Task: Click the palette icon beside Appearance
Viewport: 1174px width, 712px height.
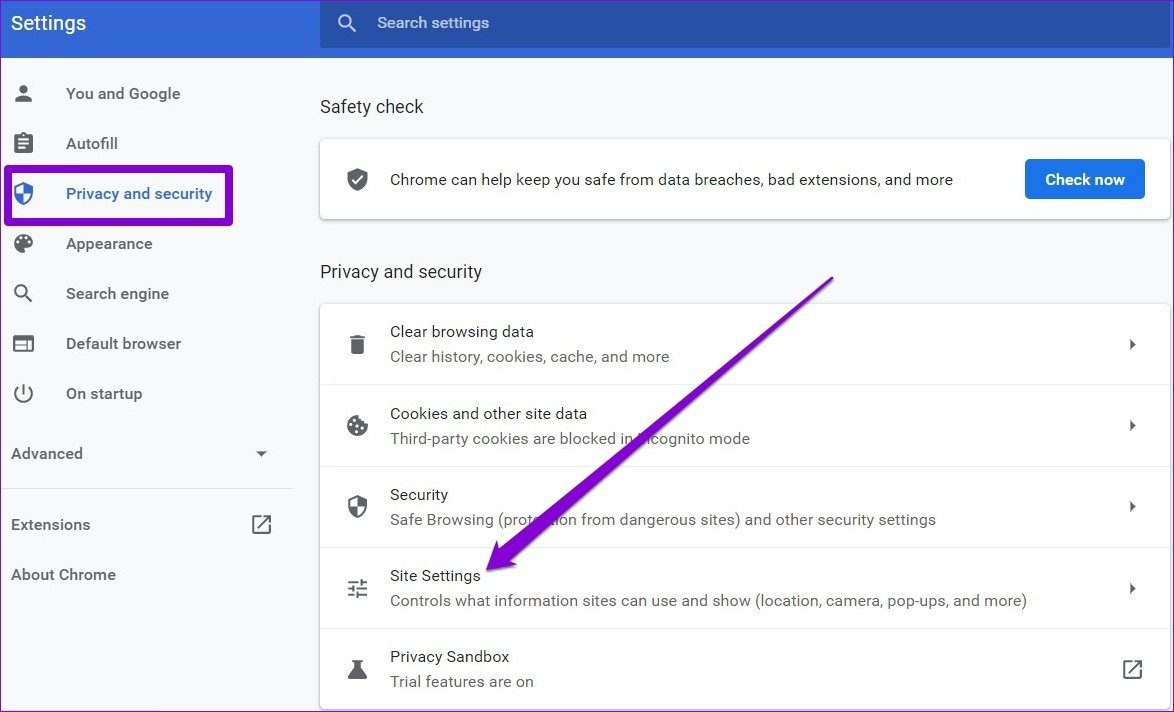Action: click(24, 243)
